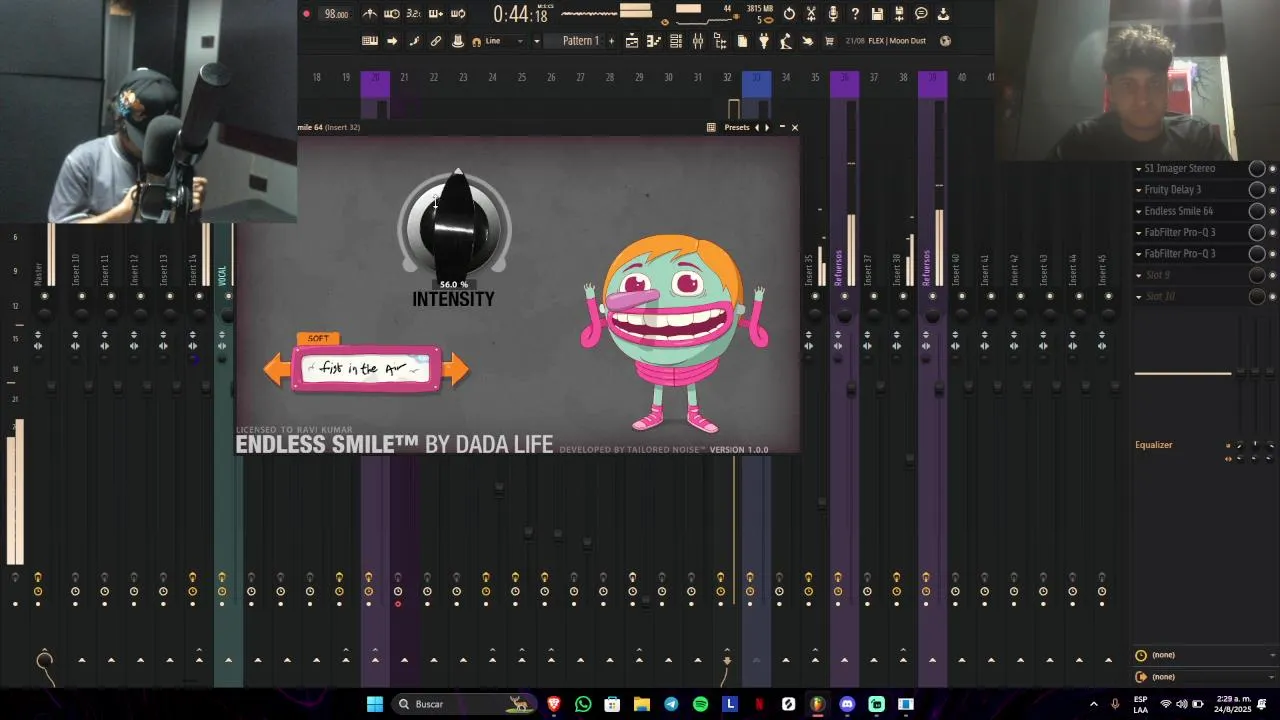
Task: Click the SOFT category tag
Action: tap(318, 338)
